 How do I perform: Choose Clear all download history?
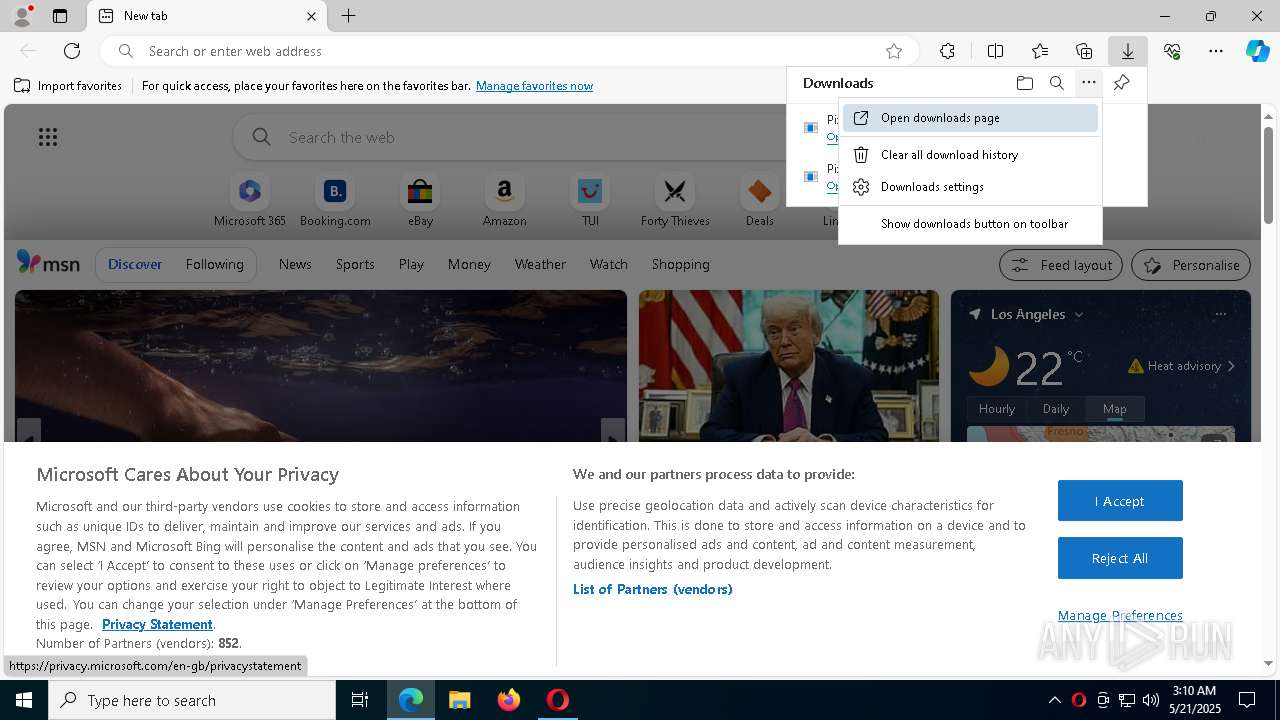click(x=970, y=155)
